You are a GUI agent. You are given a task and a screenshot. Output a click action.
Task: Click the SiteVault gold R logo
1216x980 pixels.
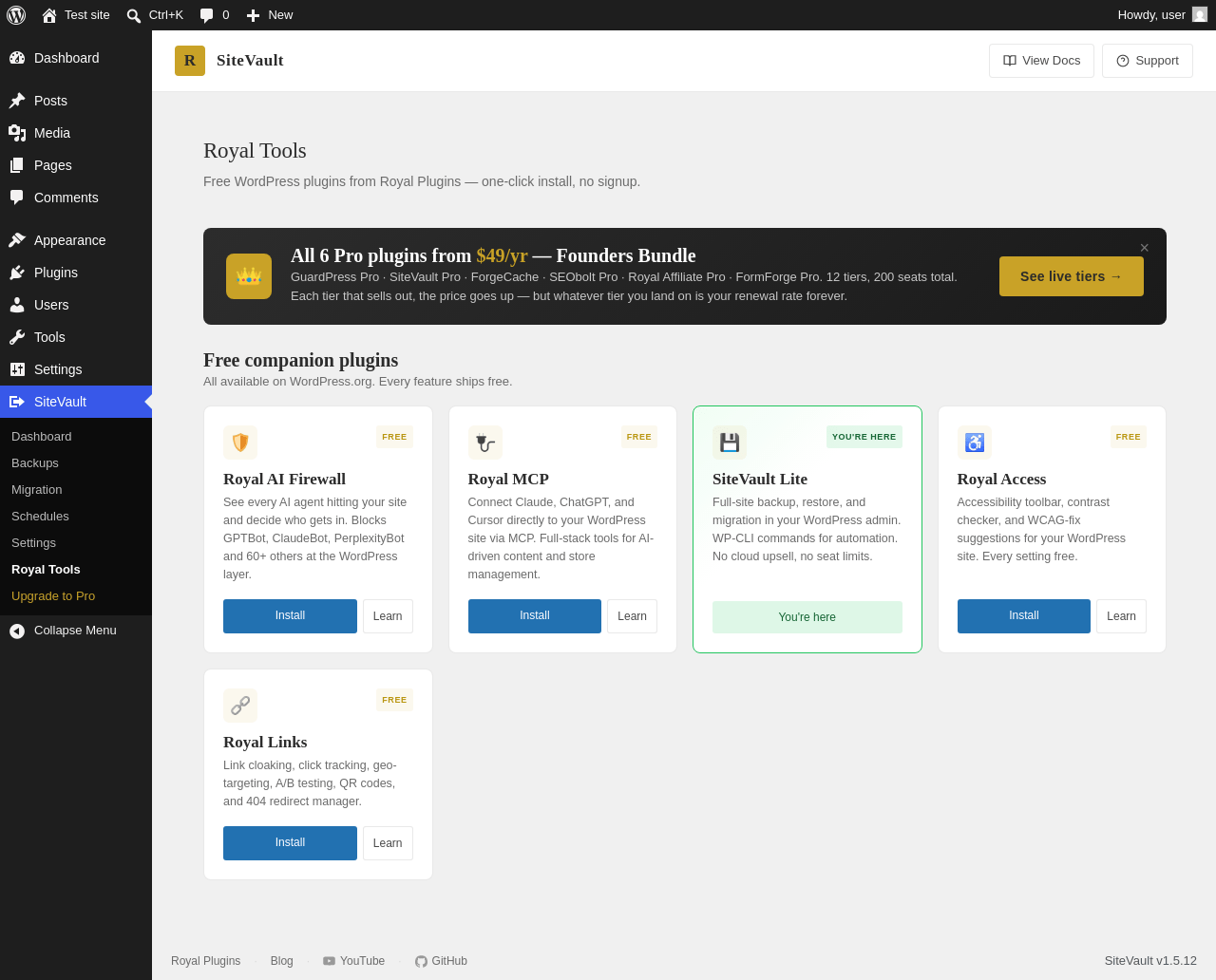click(190, 61)
